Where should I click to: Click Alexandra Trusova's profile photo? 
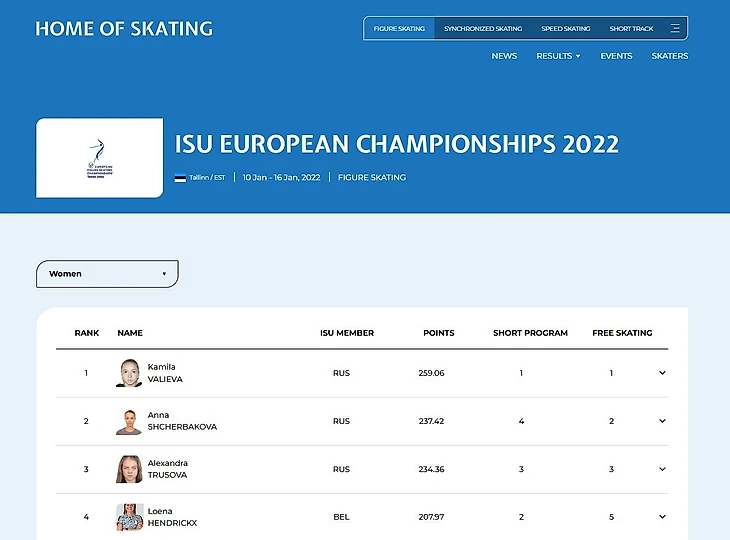coord(130,469)
